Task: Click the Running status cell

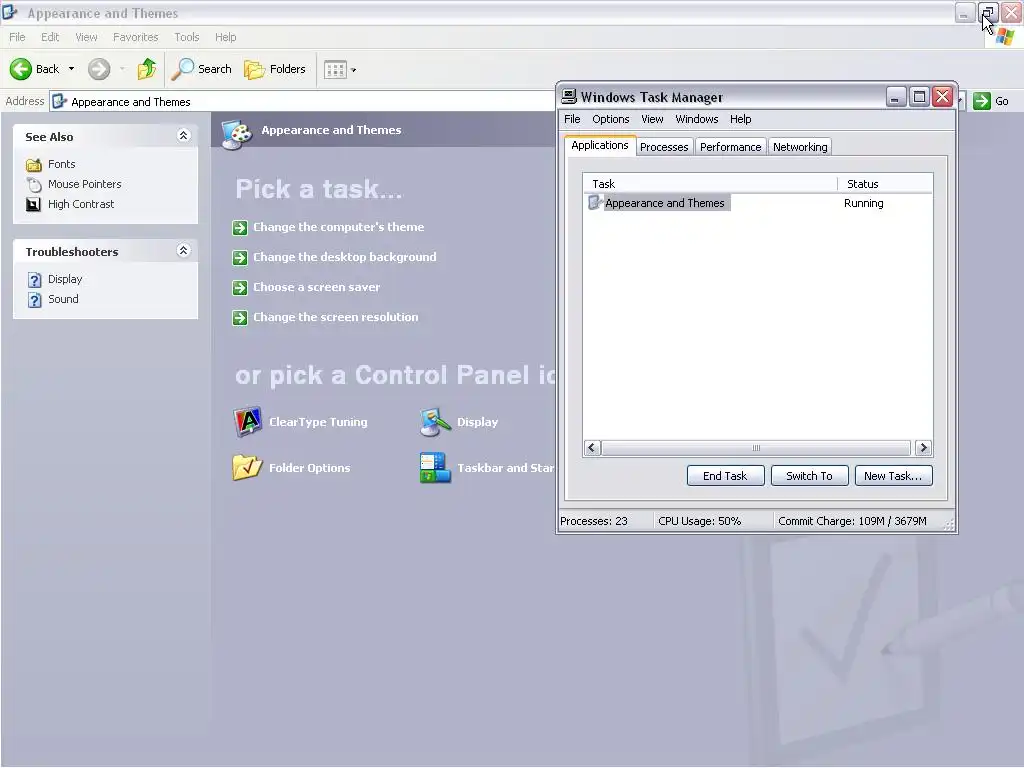Action: pyautogui.click(x=863, y=203)
